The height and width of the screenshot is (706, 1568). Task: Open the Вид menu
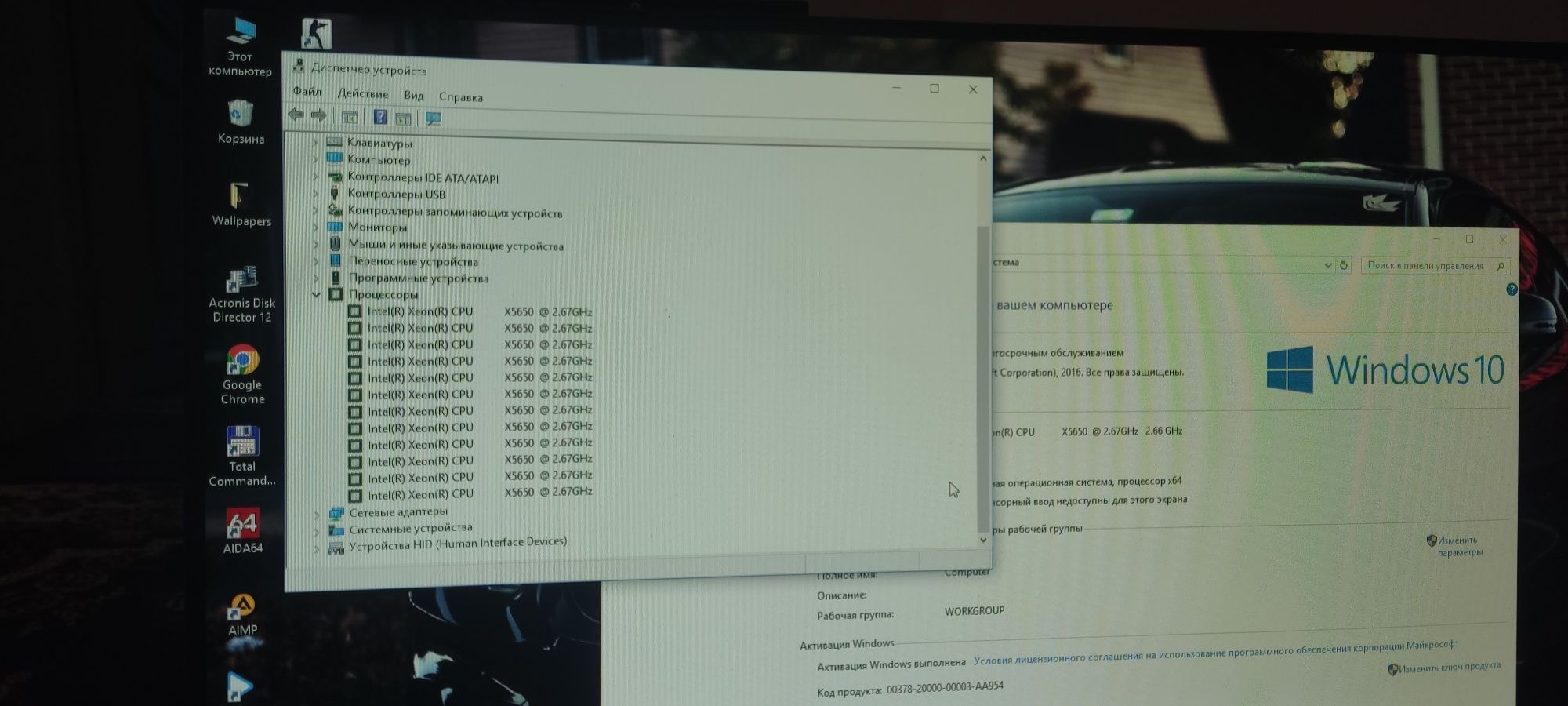pos(414,95)
